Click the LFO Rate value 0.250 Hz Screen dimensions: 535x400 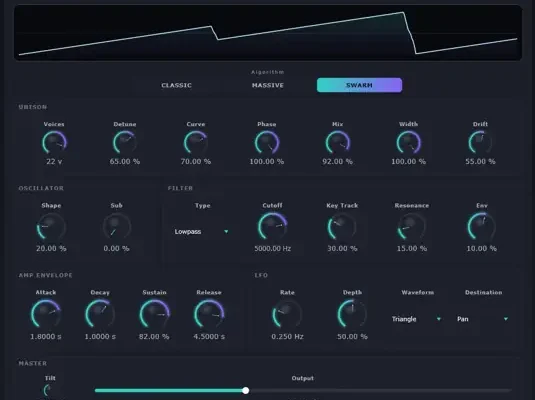tap(287, 337)
